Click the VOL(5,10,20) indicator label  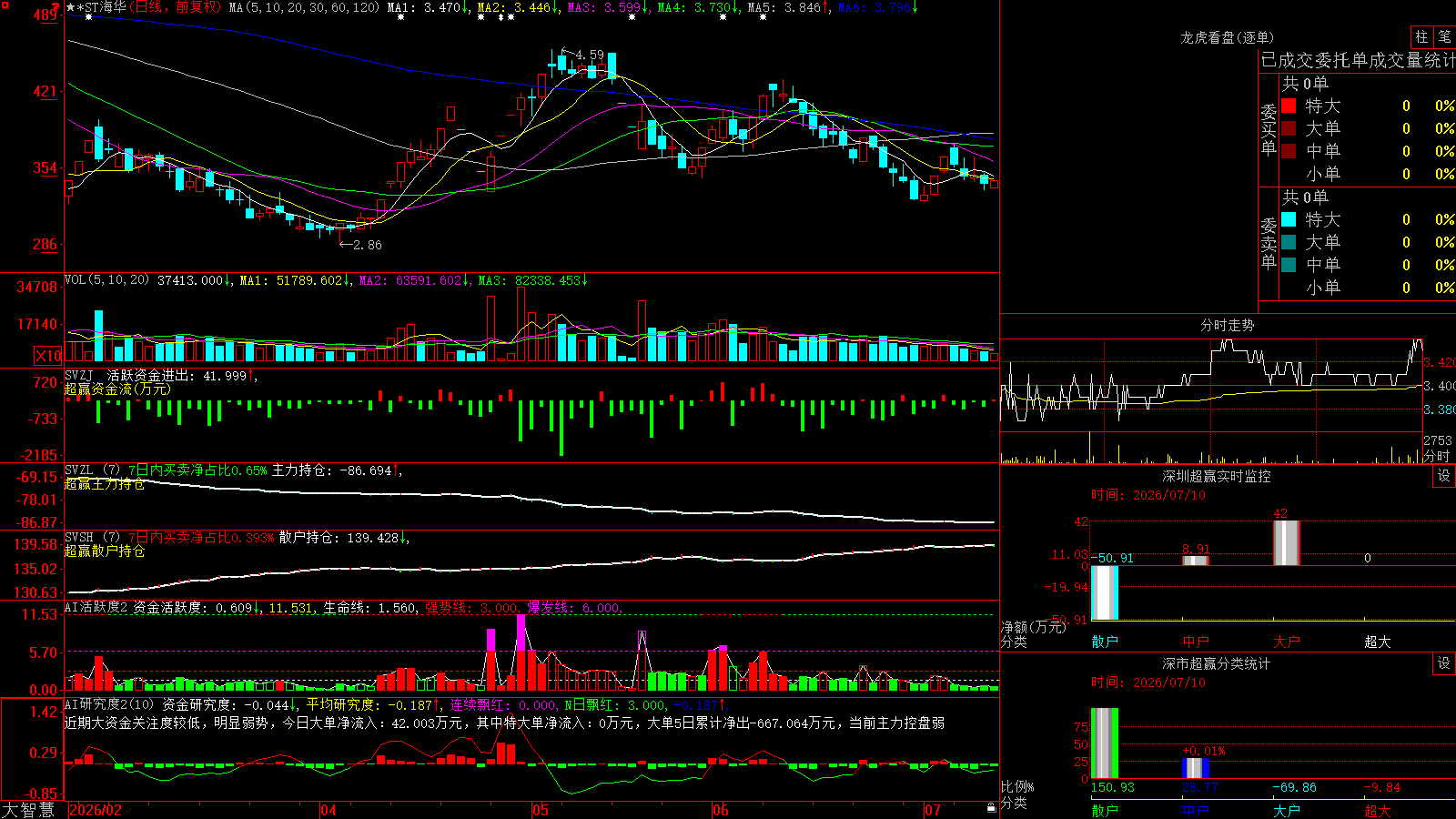click(107, 279)
